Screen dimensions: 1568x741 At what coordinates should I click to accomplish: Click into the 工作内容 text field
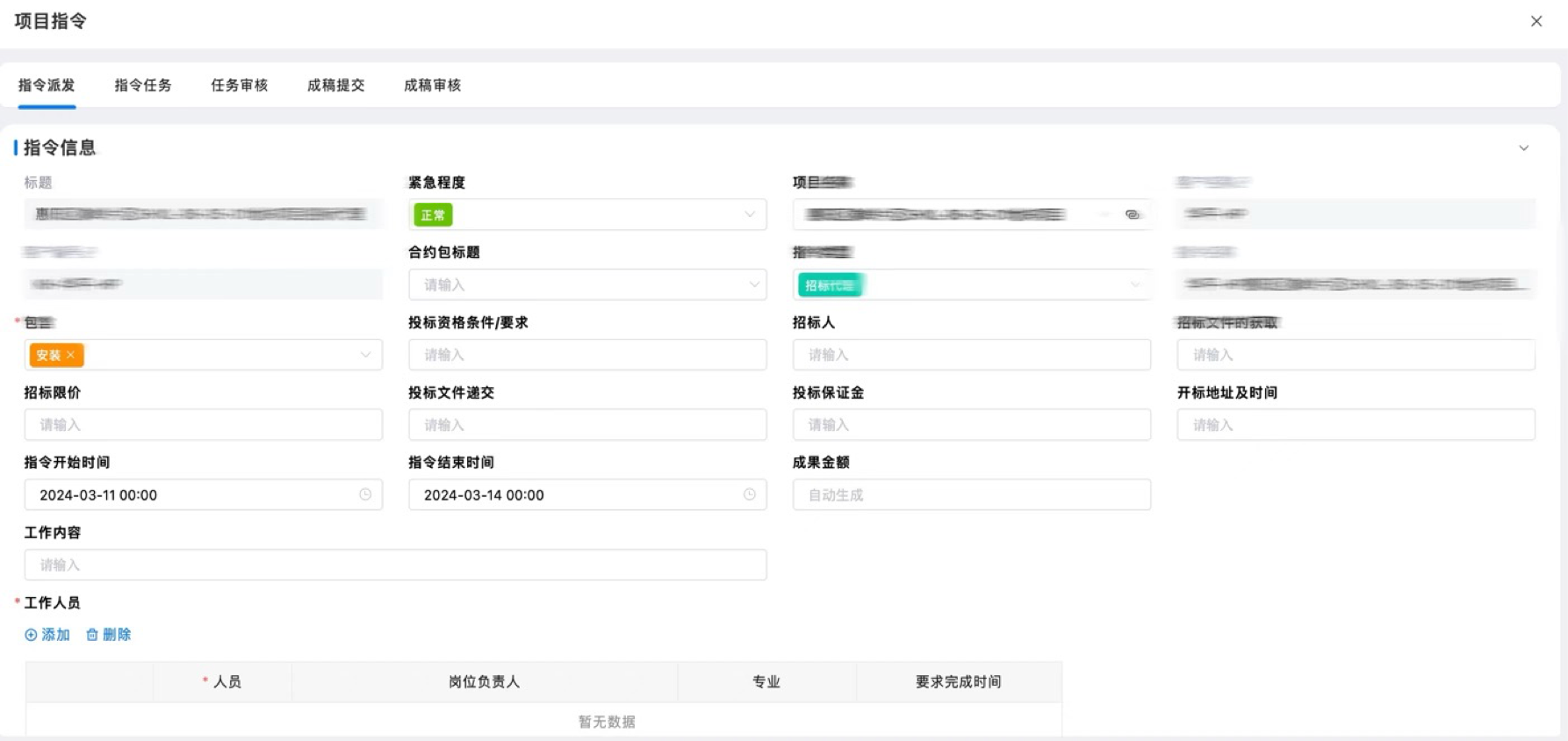395,565
